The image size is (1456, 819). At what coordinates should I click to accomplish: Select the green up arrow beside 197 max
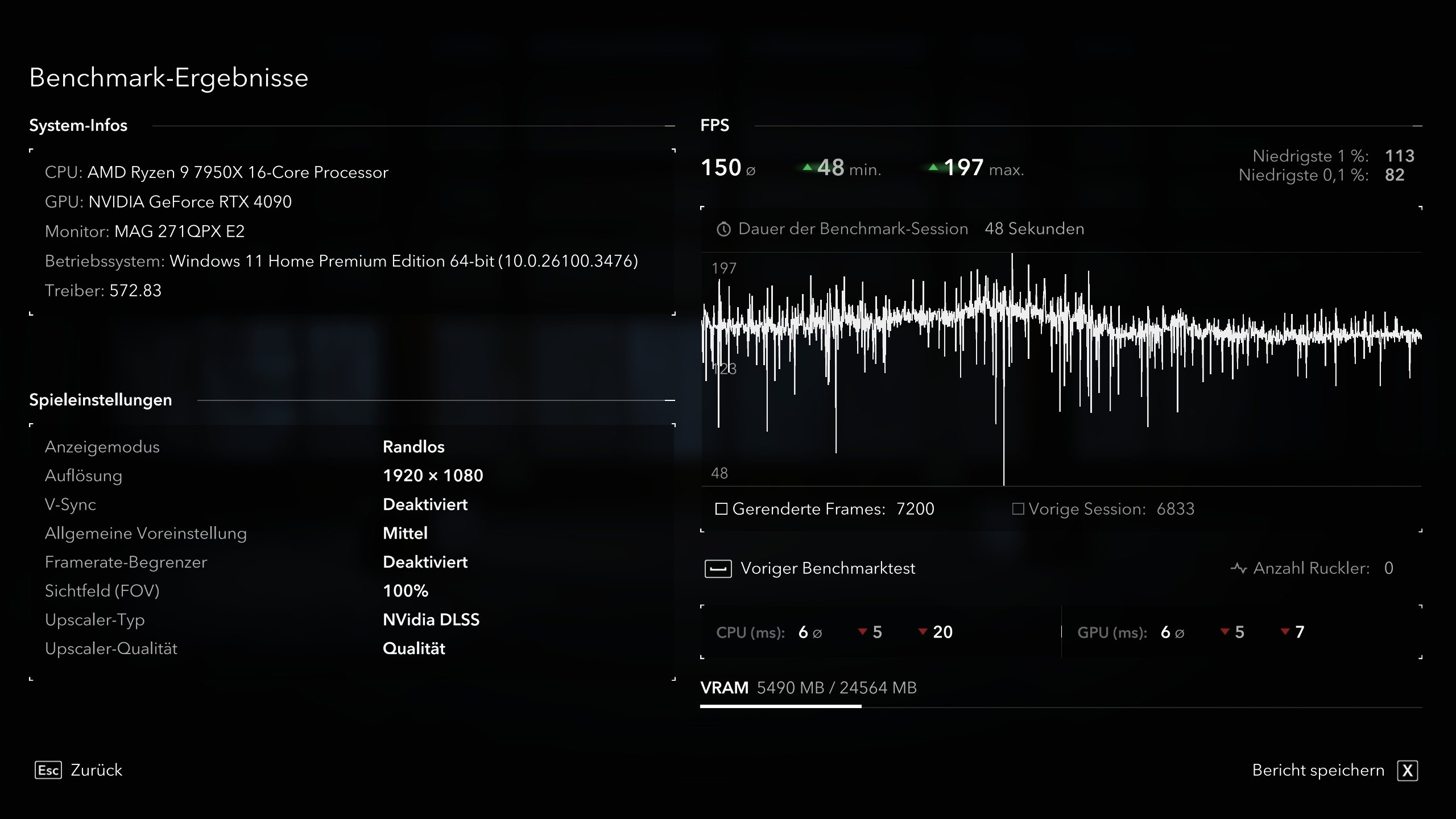tap(933, 167)
